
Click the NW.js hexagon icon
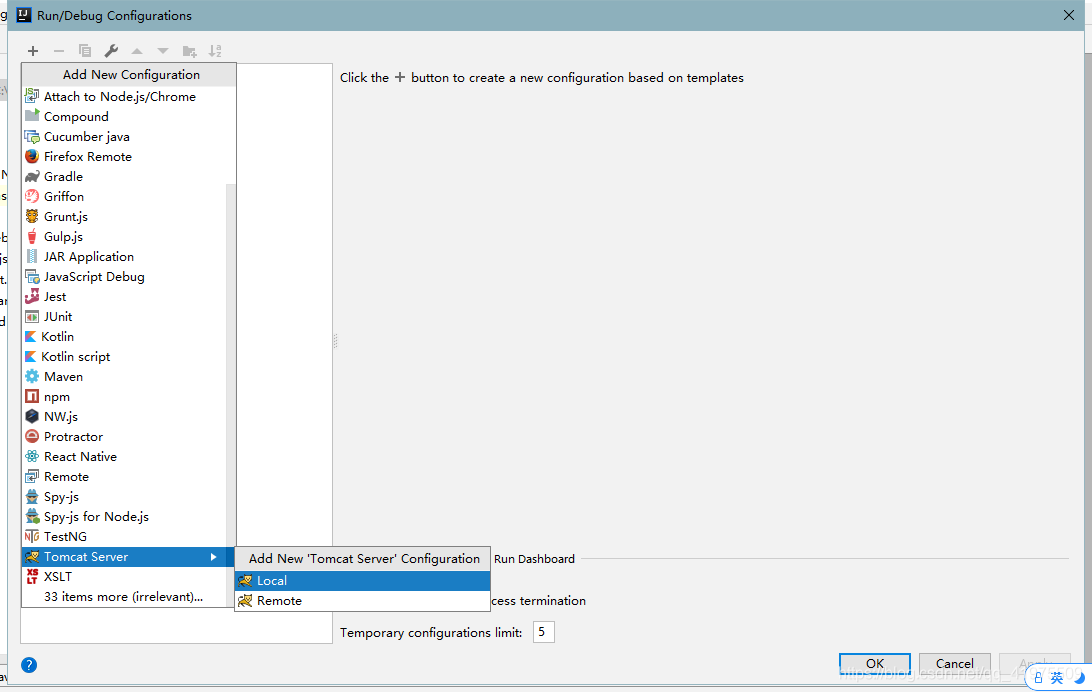(x=32, y=416)
